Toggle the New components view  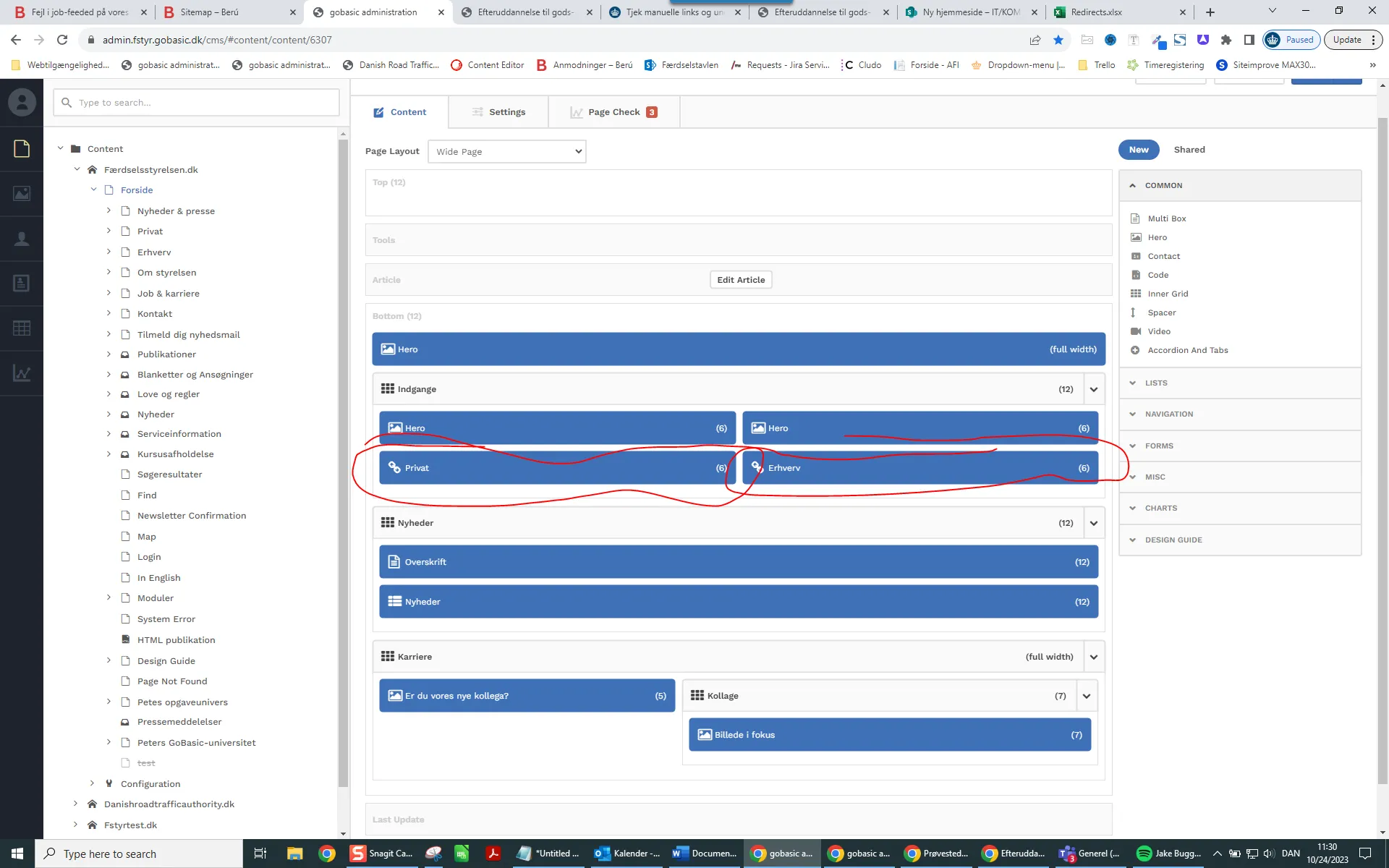point(1138,150)
